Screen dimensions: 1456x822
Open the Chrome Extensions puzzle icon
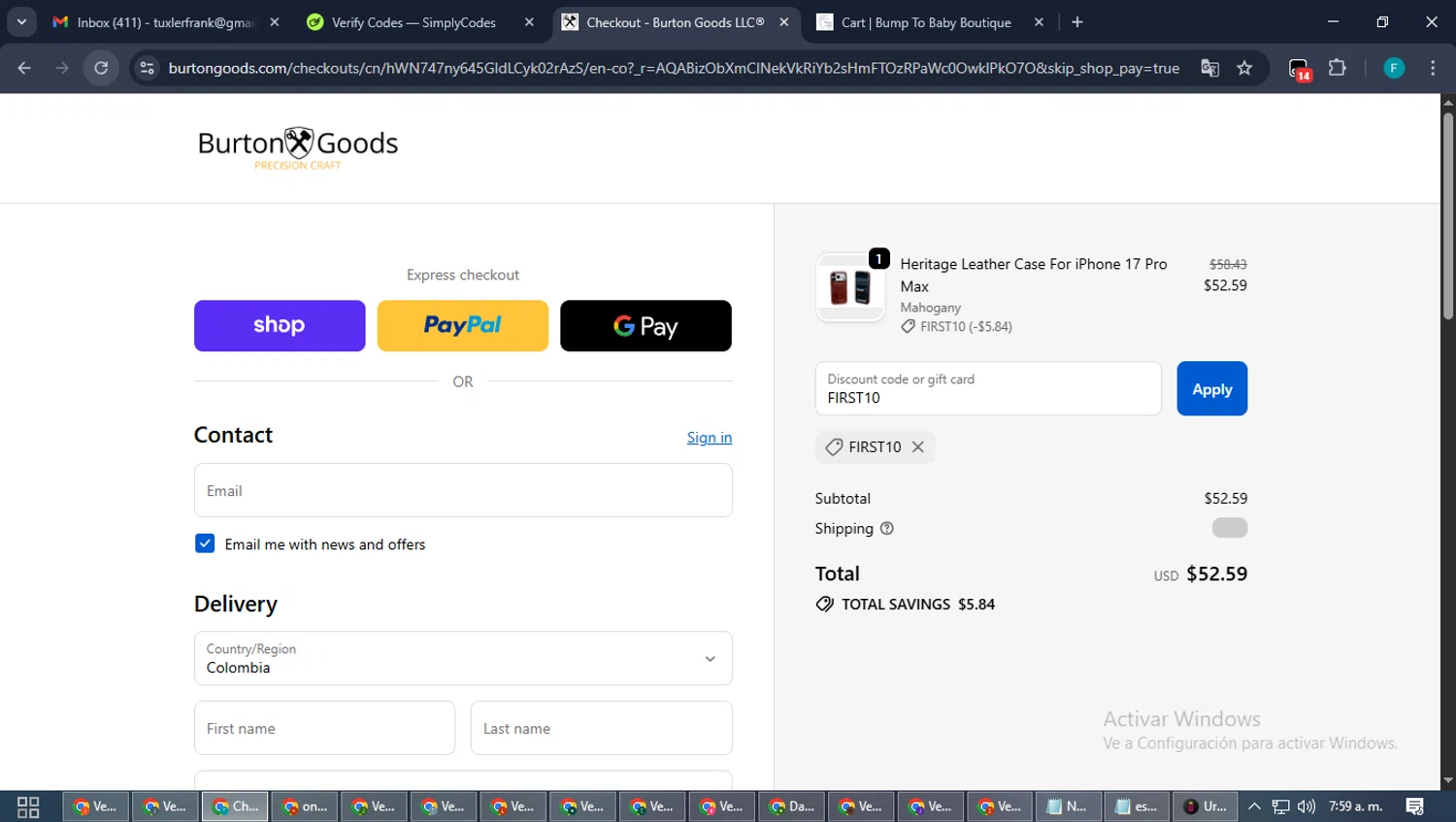[x=1338, y=68]
